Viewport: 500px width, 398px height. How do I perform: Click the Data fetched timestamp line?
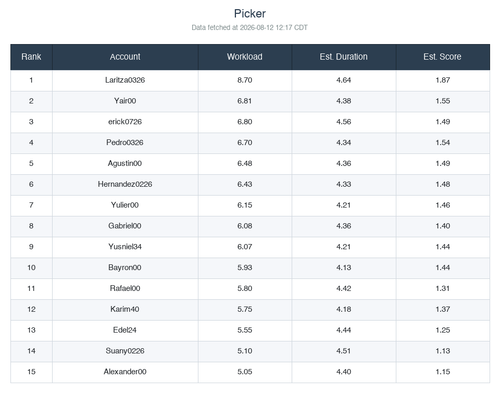[x=250, y=27]
